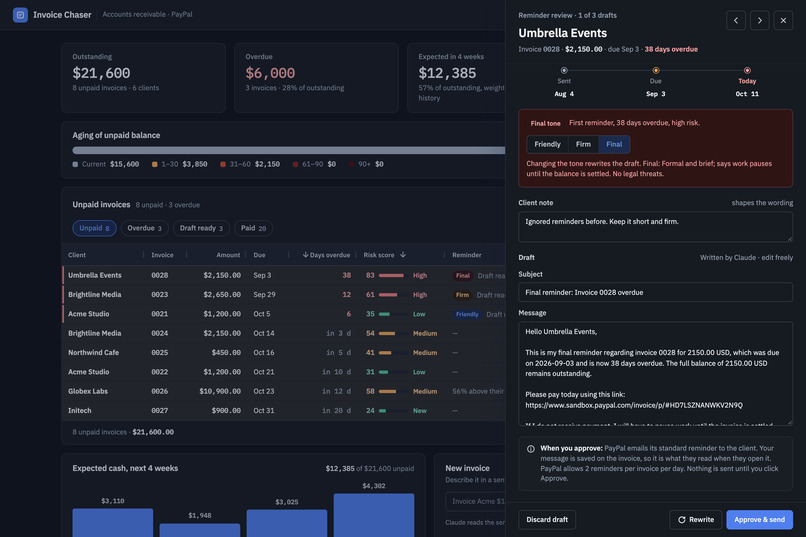Click the 31-60 legend color swatch
The height and width of the screenshot is (537, 806).
(223, 164)
